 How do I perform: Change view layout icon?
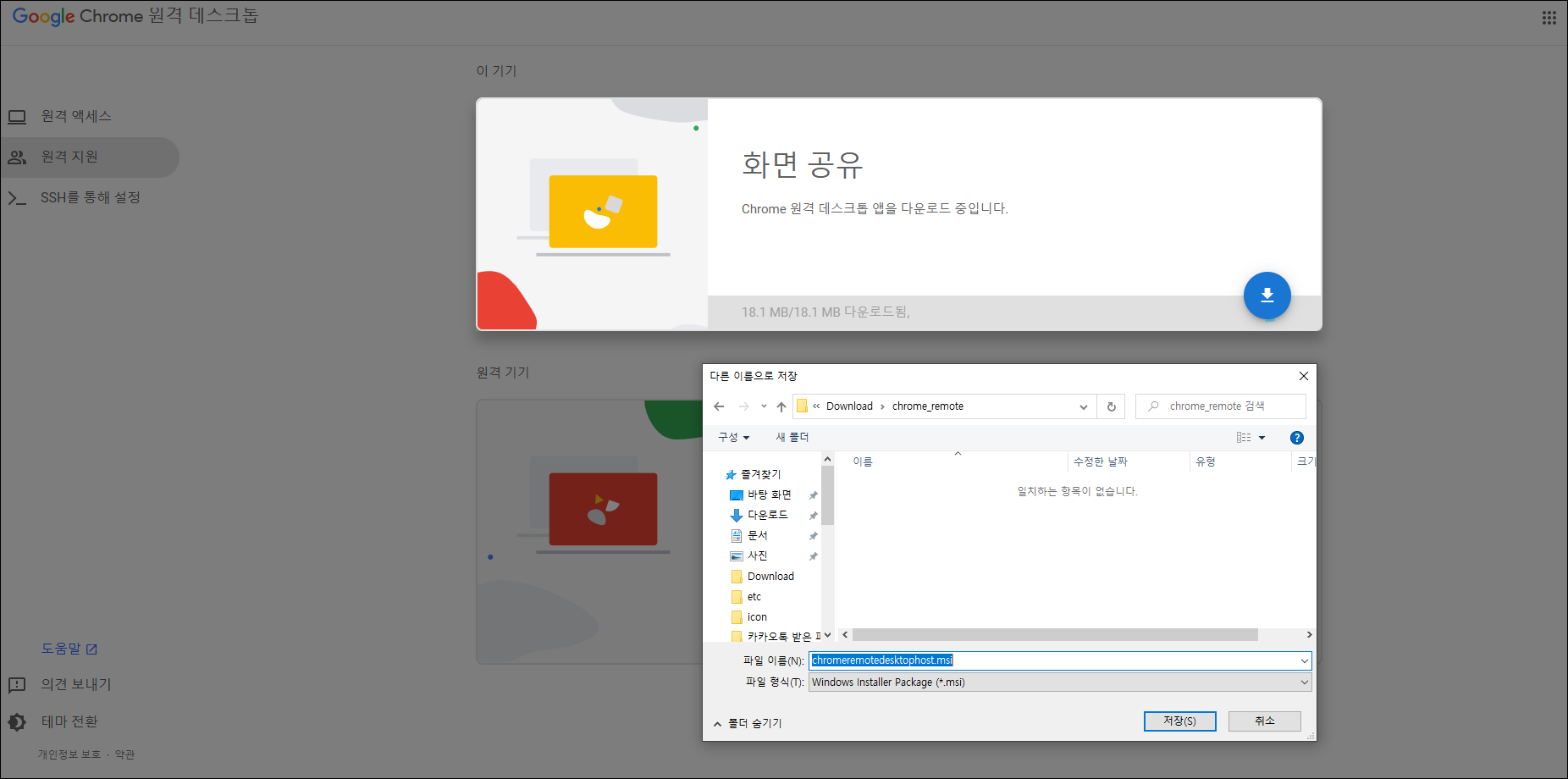1244,438
